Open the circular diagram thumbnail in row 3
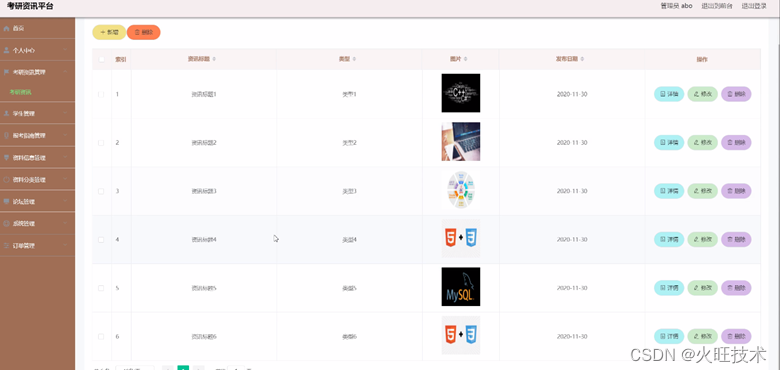This screenshot has width=782, height=373. click(x=461, y=190)
